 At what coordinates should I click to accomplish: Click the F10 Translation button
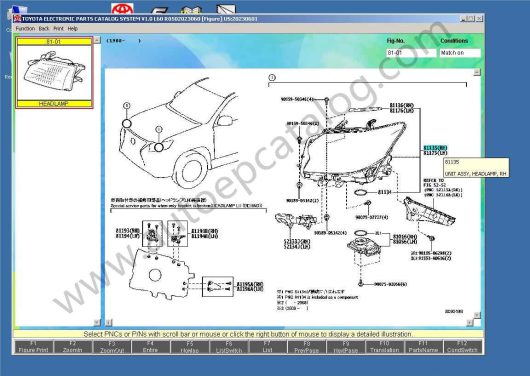(x=384, y=347)
